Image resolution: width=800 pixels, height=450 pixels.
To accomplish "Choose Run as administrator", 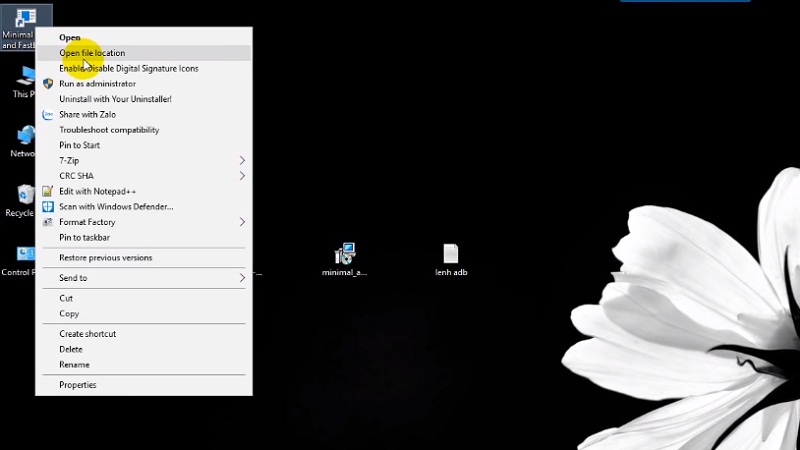I will coord(144,84).
